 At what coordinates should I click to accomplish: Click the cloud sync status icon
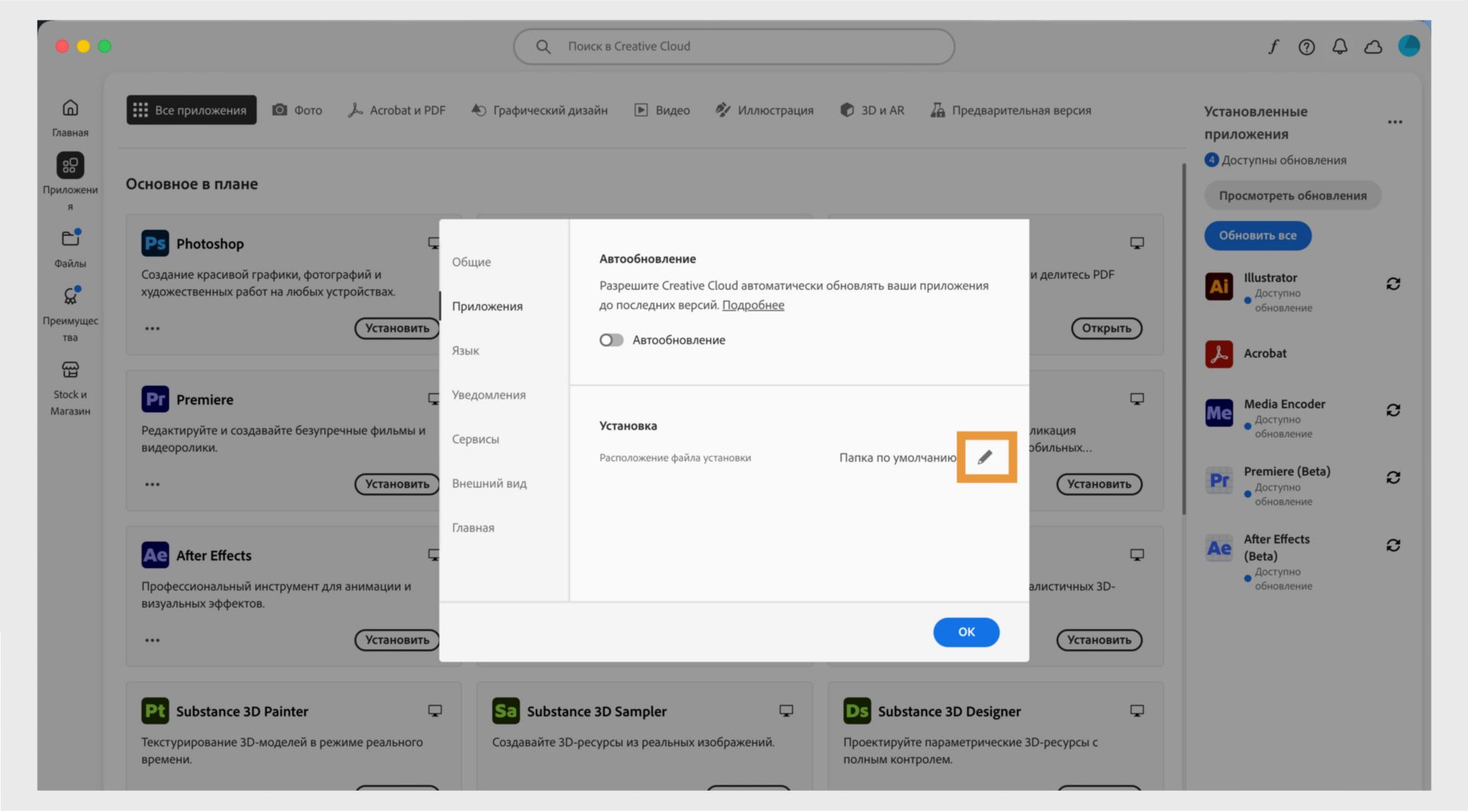(1373, 47)
